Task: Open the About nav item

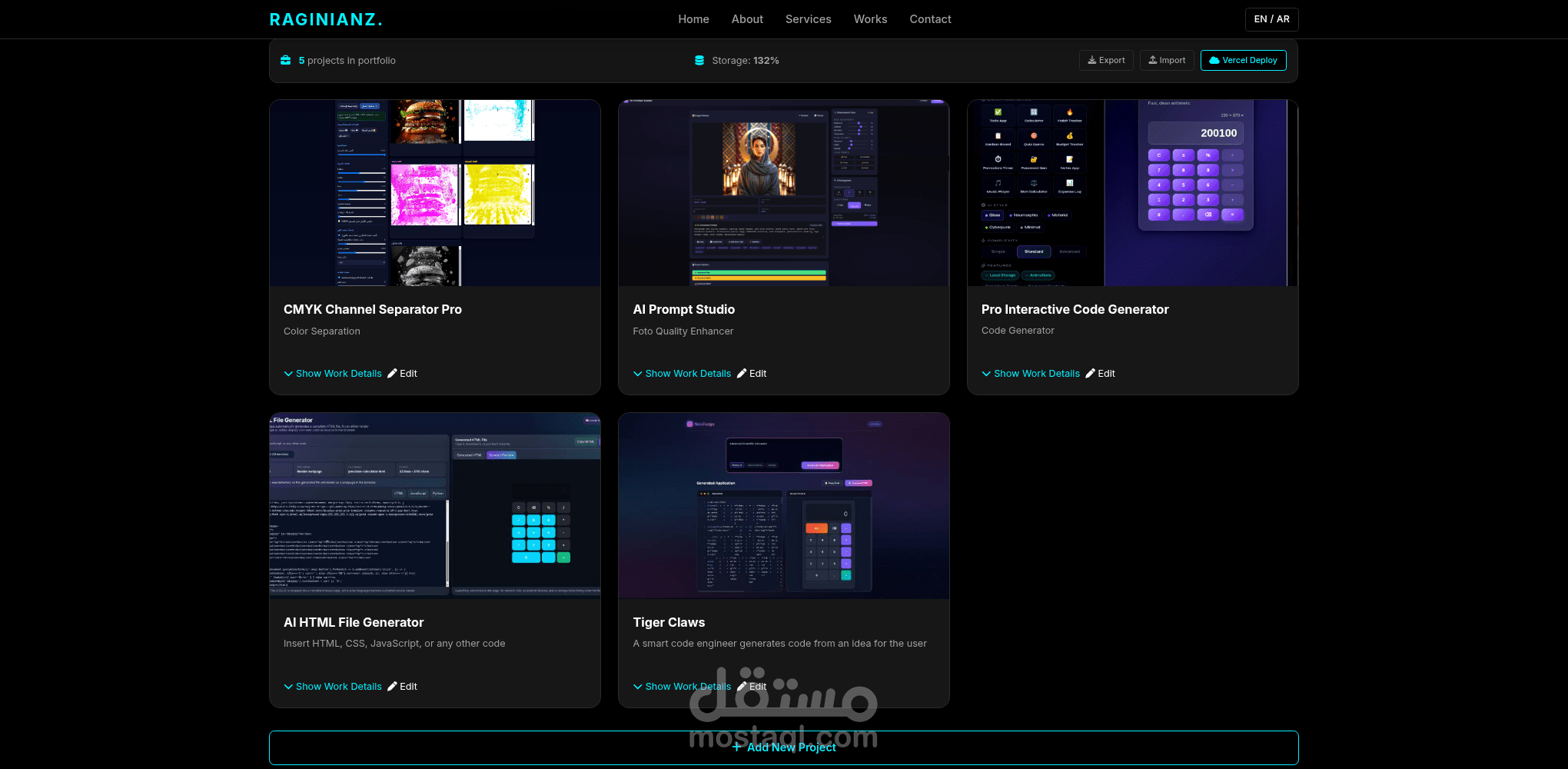Action: click(747, 19)
